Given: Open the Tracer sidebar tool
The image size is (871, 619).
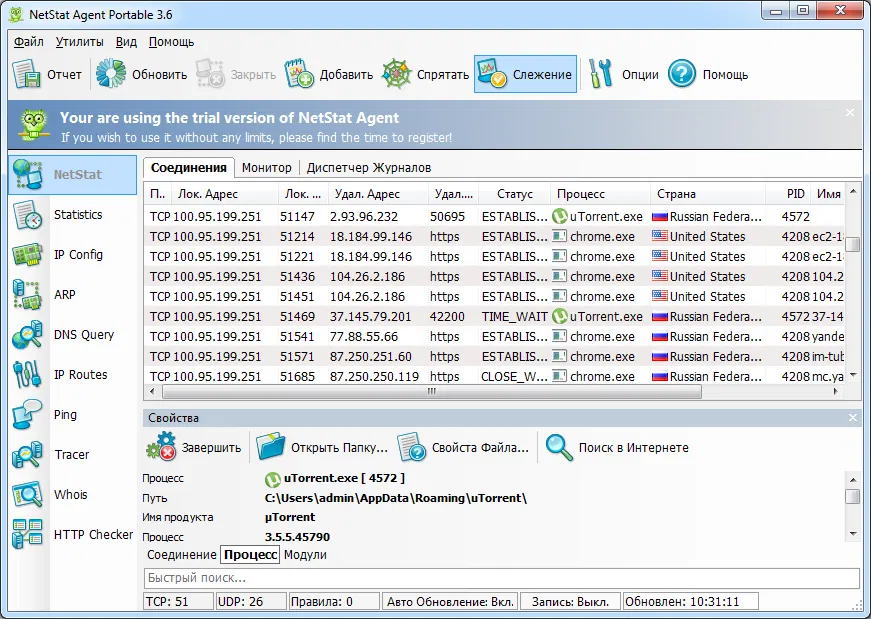Looking at the screenshot, I should (x=27, y=455).
